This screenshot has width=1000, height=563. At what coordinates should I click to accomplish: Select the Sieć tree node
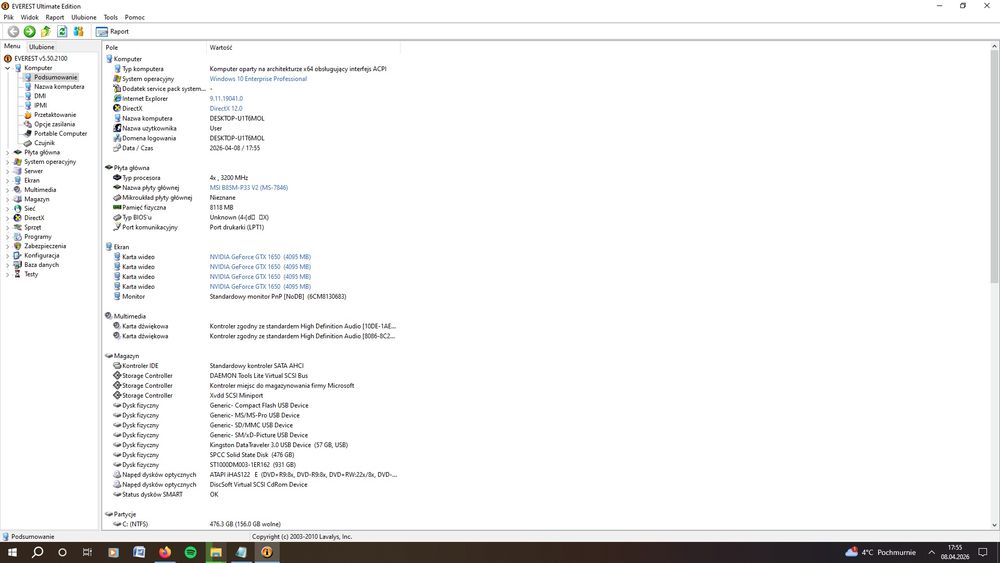pos(30,208)
